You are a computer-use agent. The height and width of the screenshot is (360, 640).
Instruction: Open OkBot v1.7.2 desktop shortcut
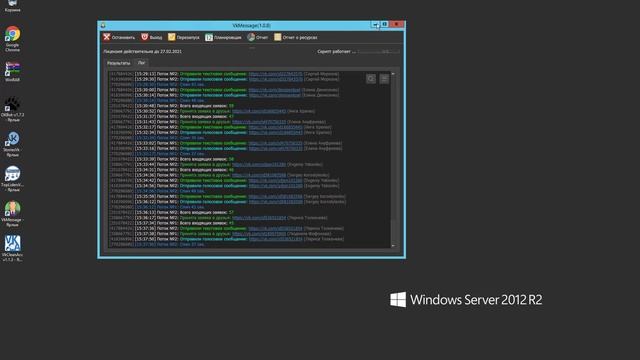click(13, 109)
